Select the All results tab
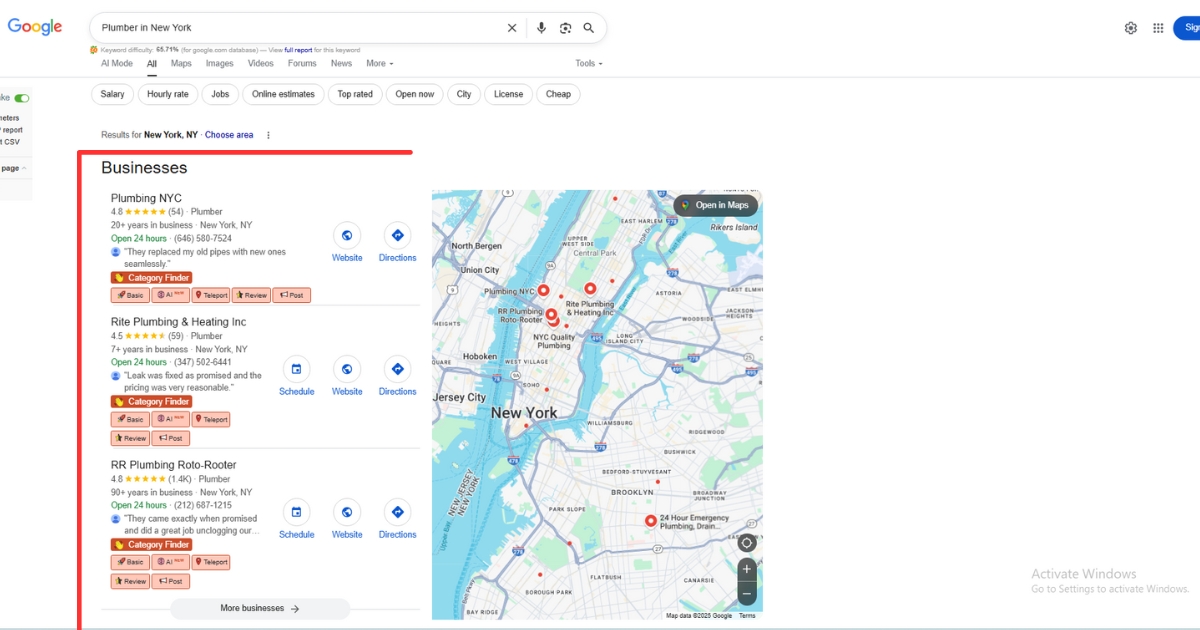The image size is (1200, 630). pos(152,63)
